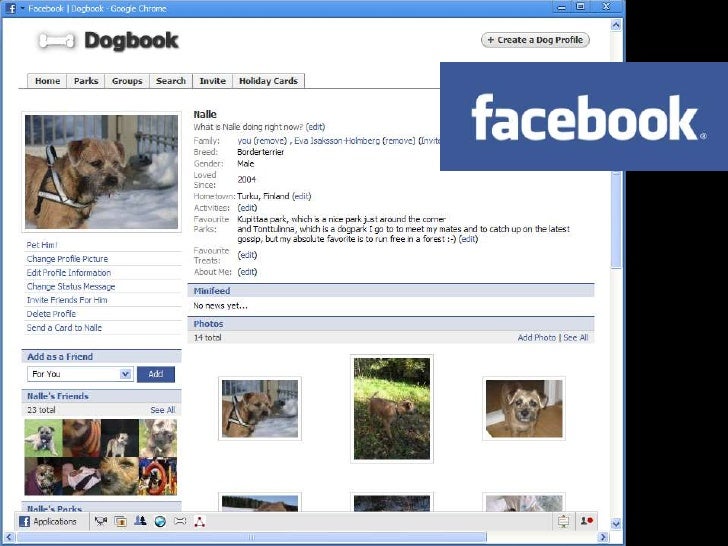Remove yourself from Nalle's family

pos(270,141)
